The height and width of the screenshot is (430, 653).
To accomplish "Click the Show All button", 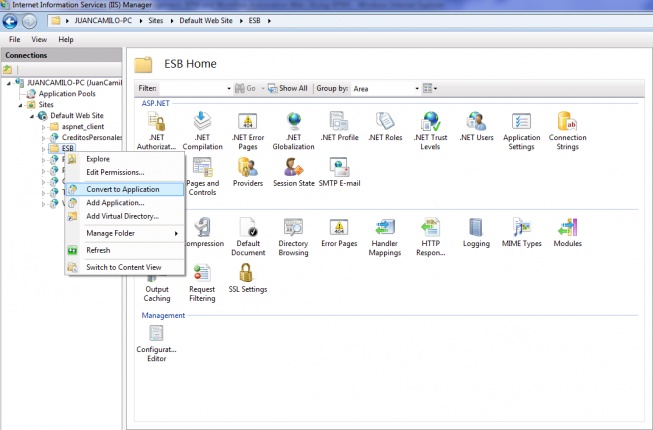I will click(288, 88).
